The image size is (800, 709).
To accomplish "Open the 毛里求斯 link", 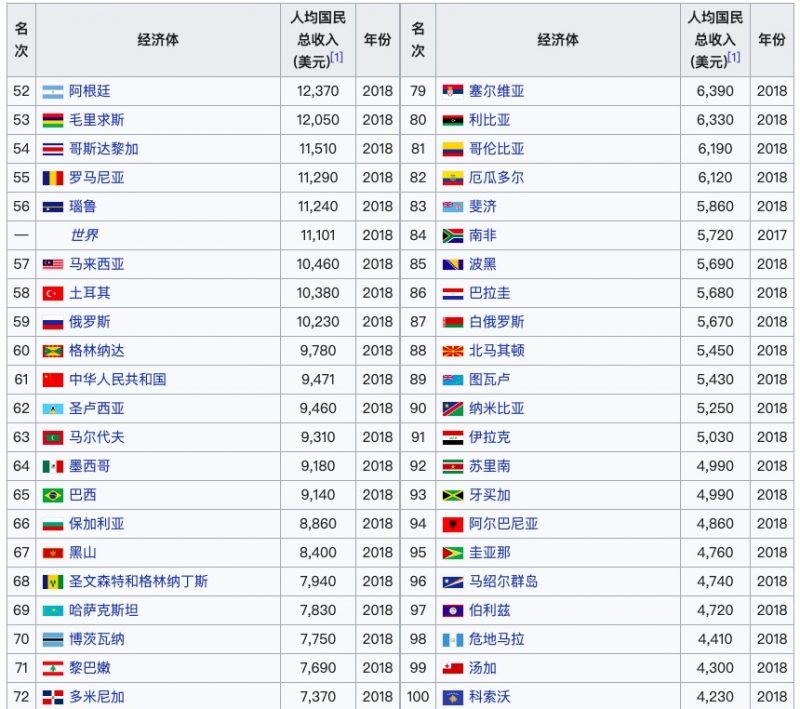I will [x=96, y=120].
